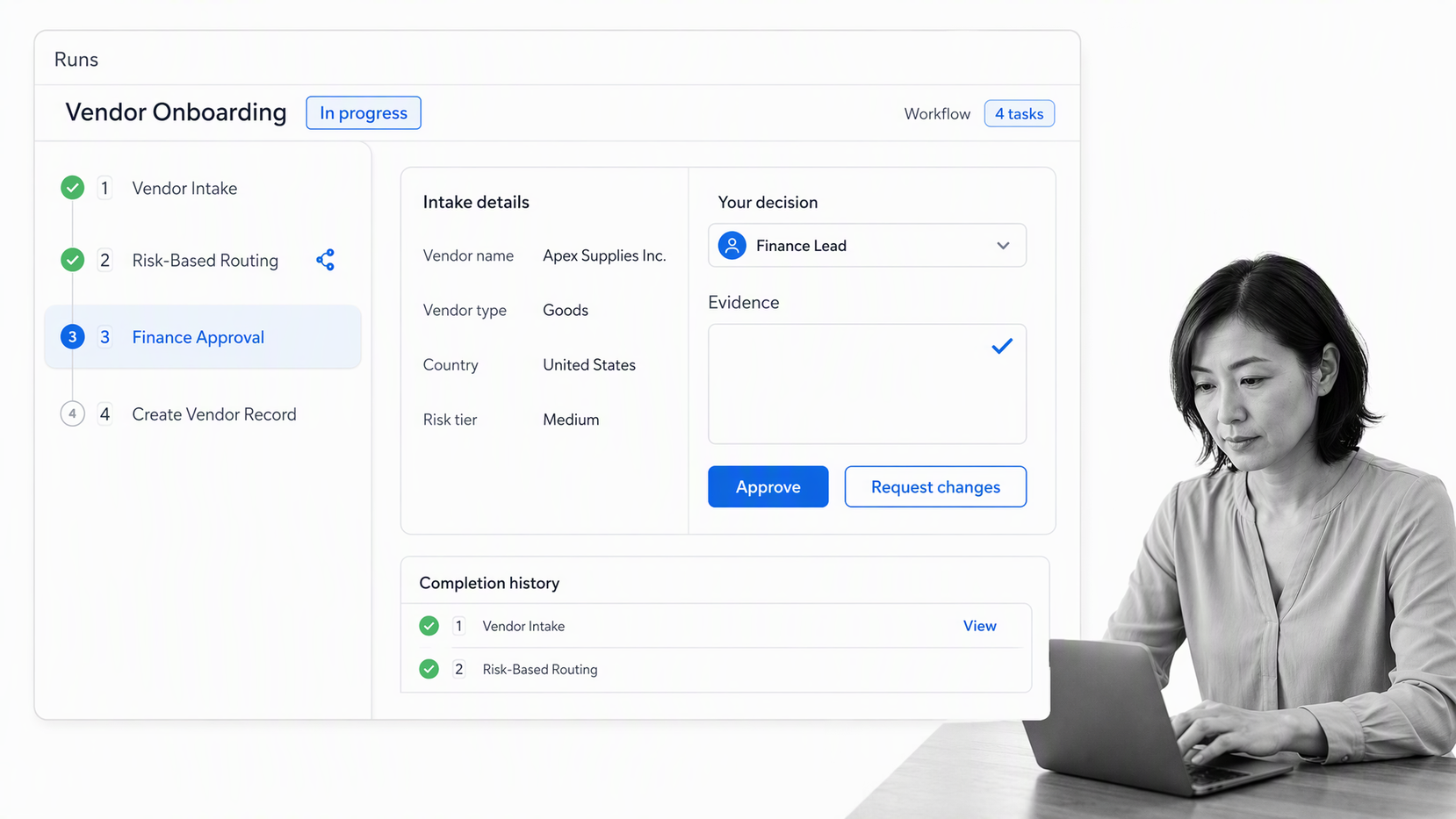Click the green check in Vendor Intake history row

point(429,626)
